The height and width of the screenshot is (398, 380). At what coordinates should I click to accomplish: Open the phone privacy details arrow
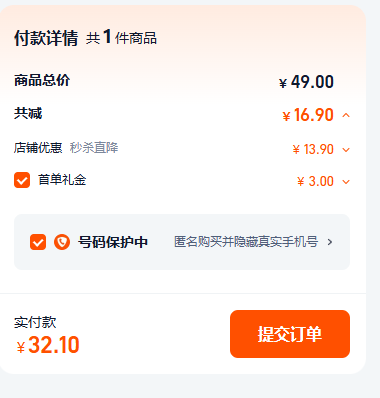click(x=330, y=242)
